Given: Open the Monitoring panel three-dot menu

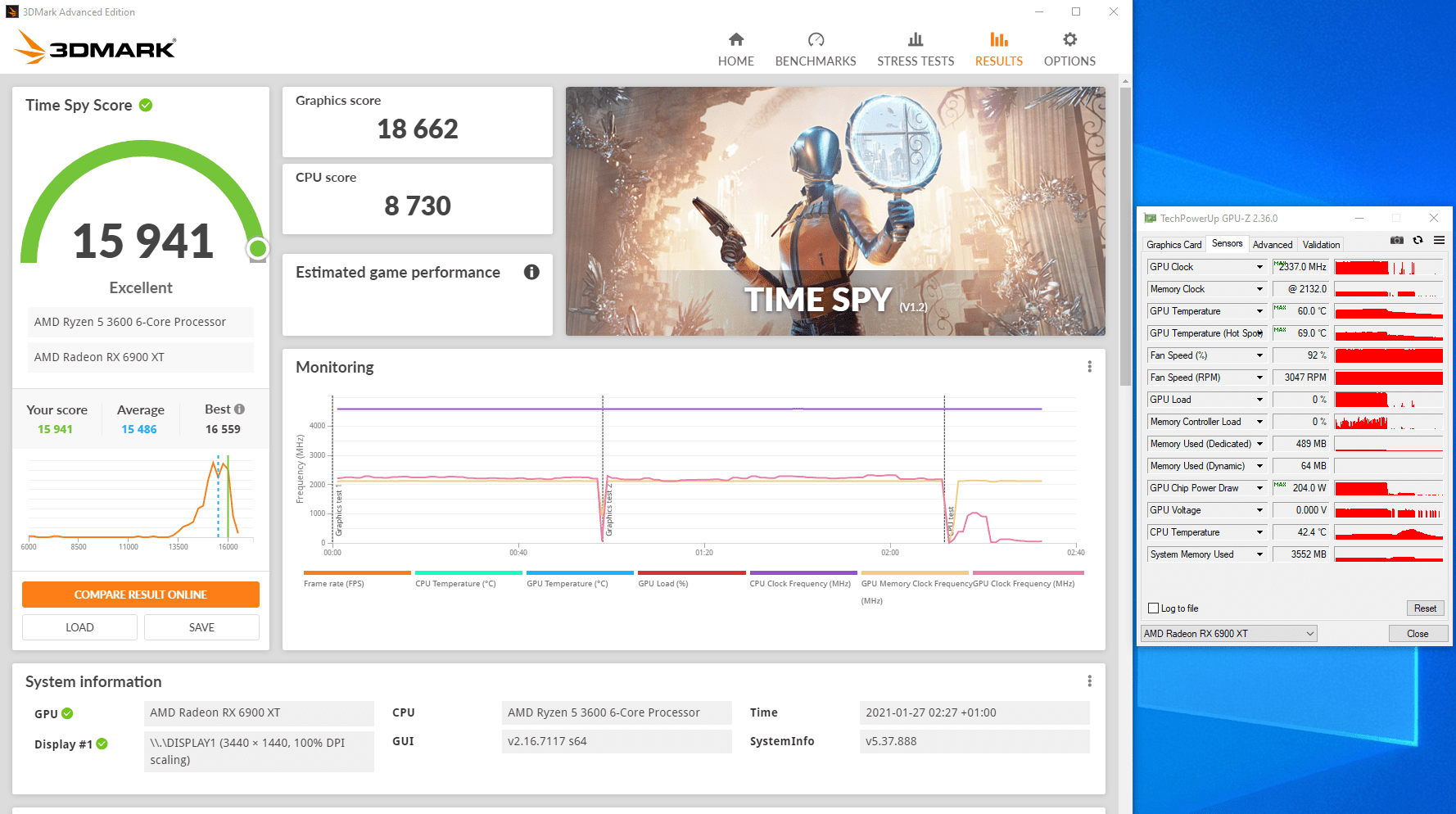Looking at the screenshot, I should [x=1089, y=367].
